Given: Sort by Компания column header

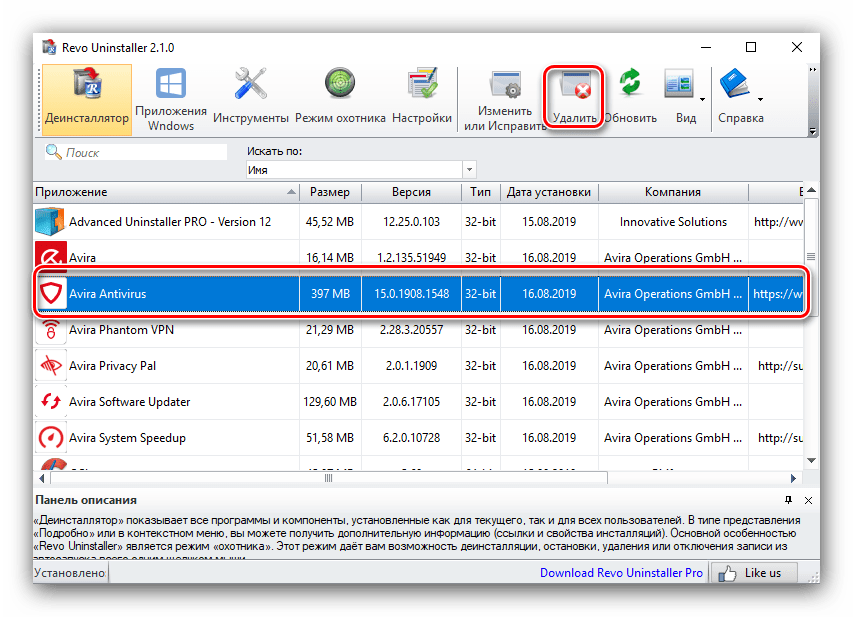Looking at the screenshot, I should pos(673,192).
